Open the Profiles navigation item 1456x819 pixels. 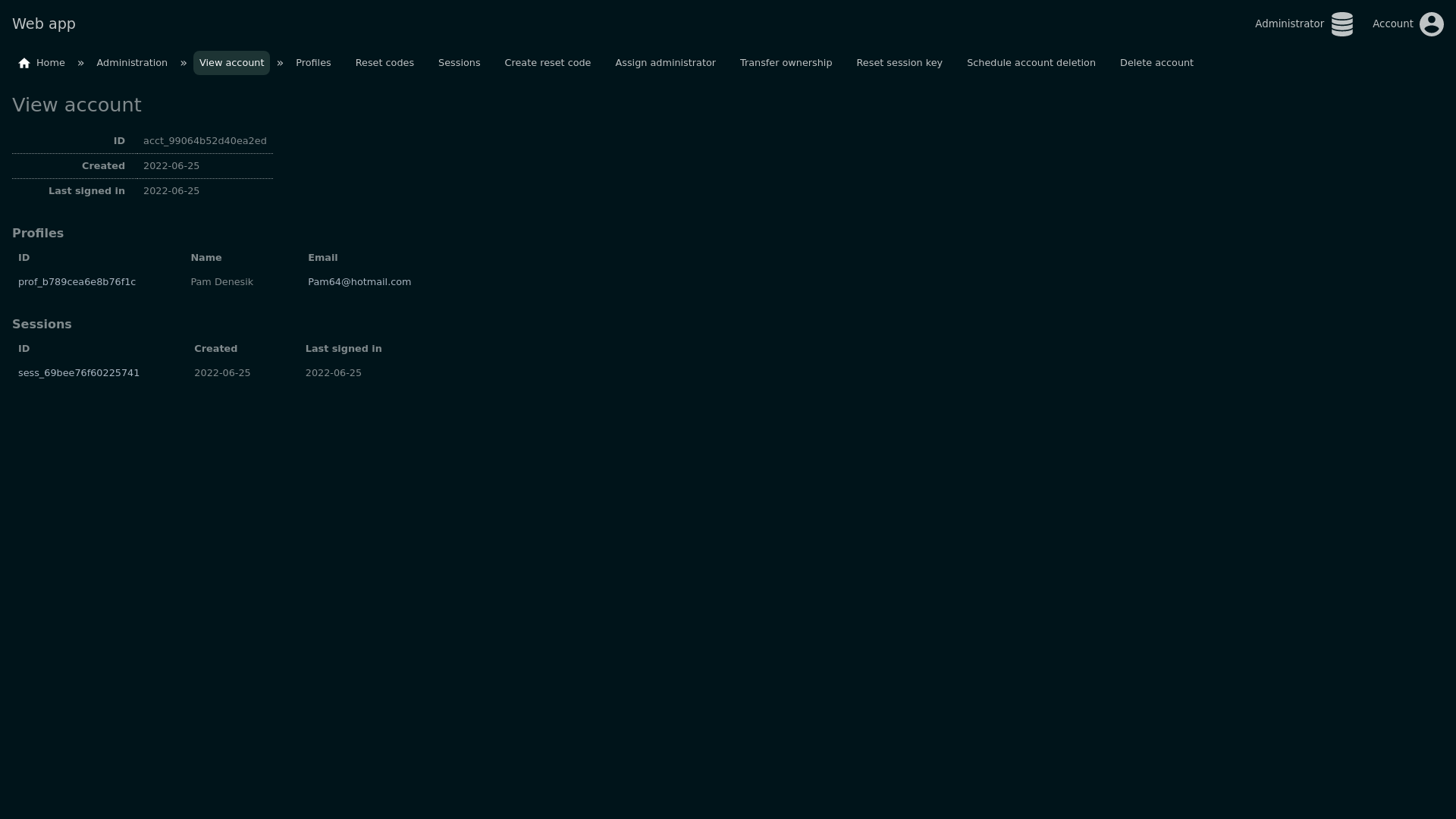click(x=313, y=63)
